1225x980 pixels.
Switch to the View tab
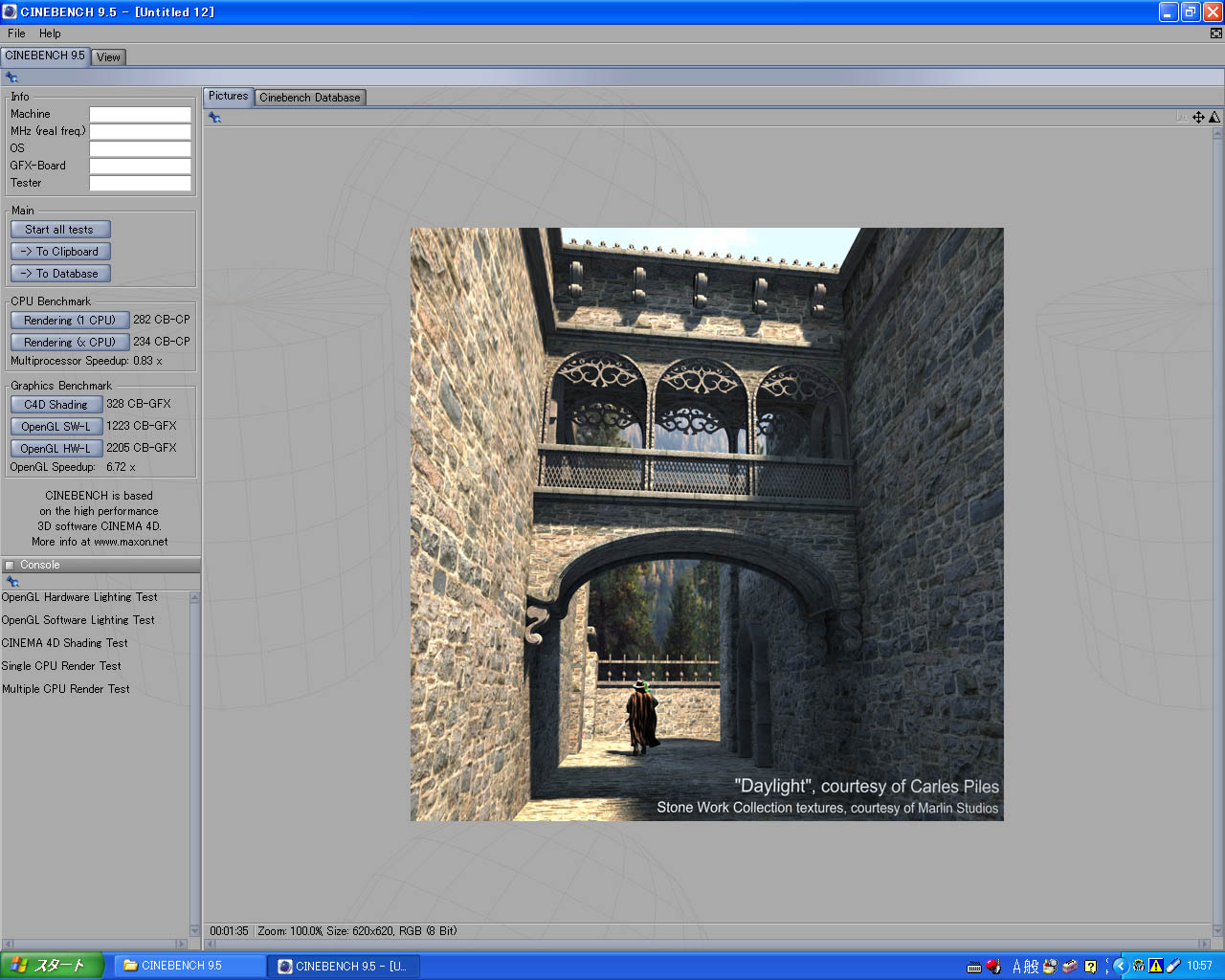click(109, 57)
